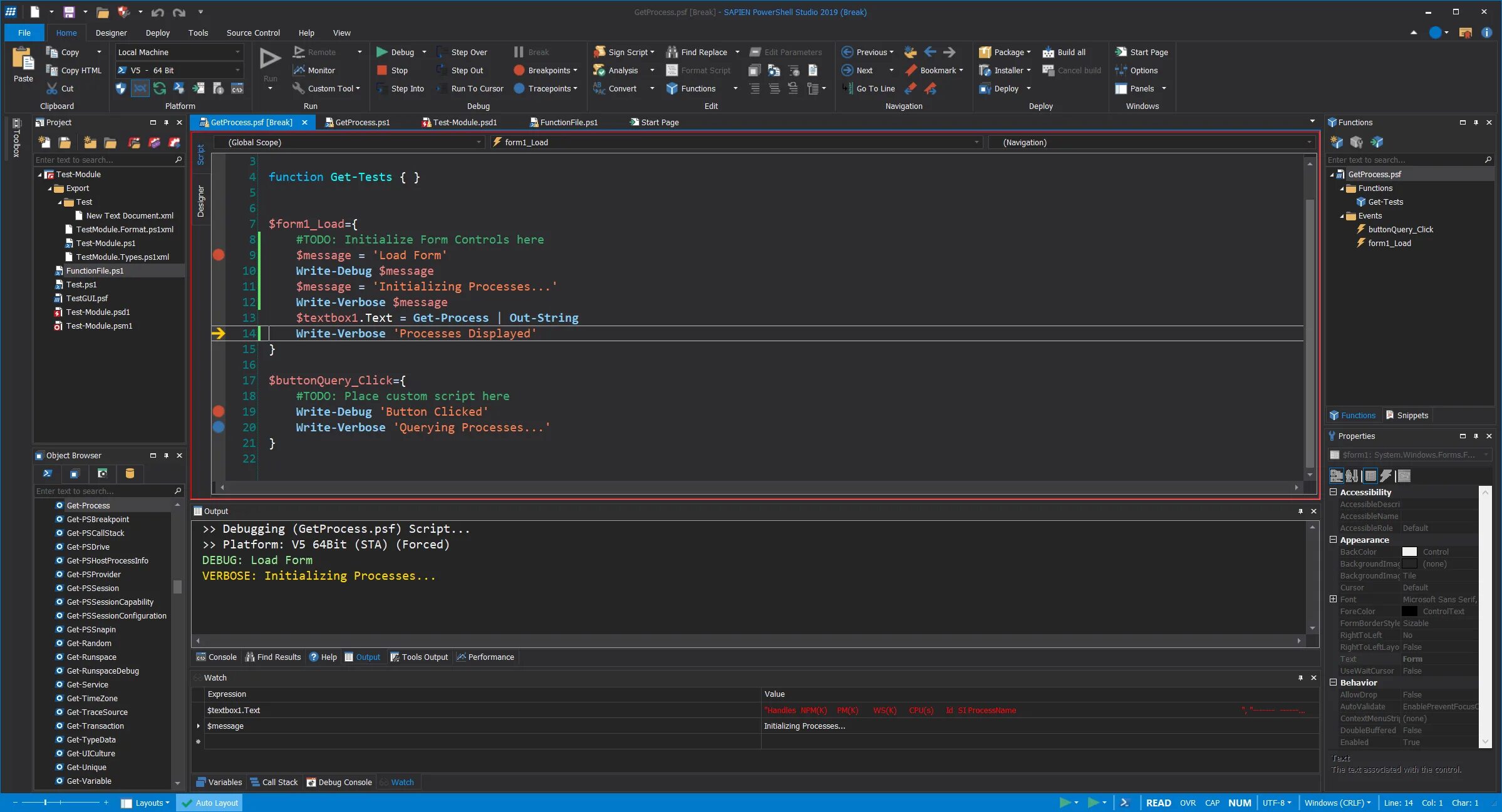
Task: Open the Package deploy button
Action: 1004,53
